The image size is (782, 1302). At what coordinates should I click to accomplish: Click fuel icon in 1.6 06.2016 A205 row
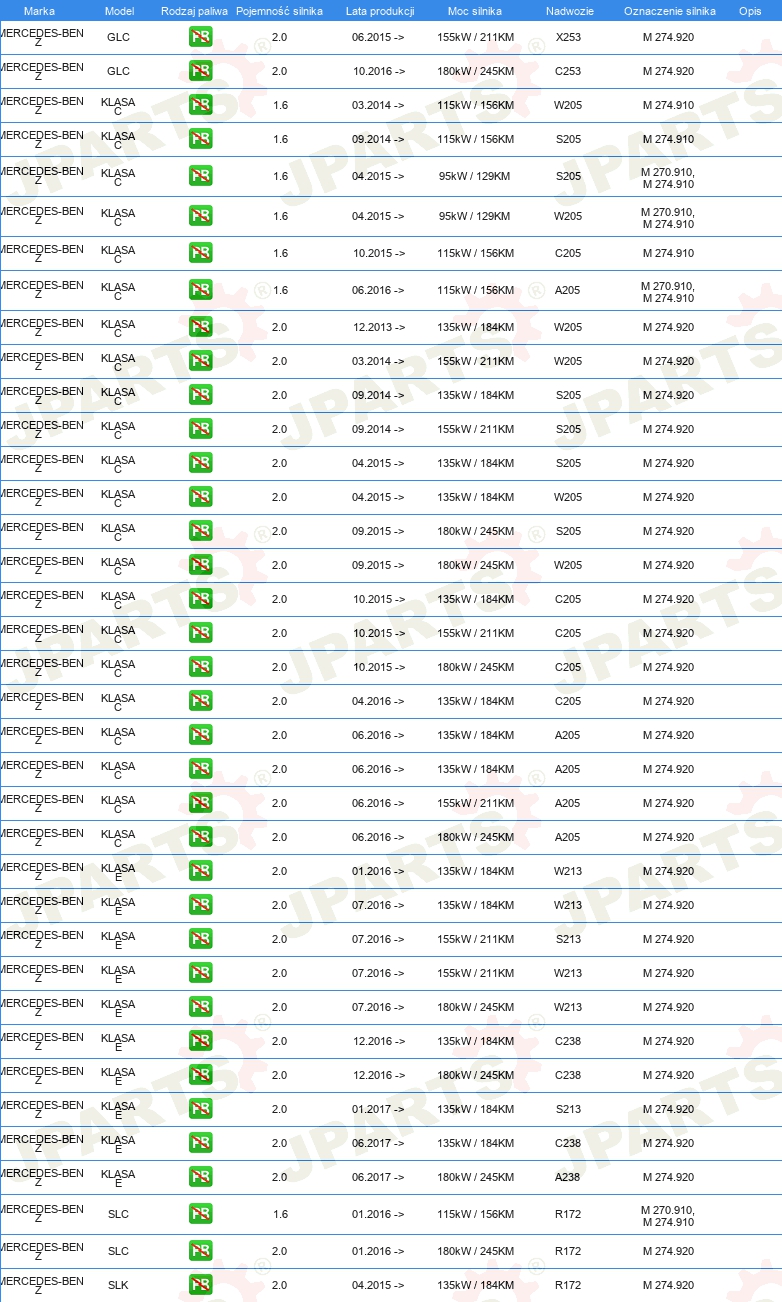[200, 291]
